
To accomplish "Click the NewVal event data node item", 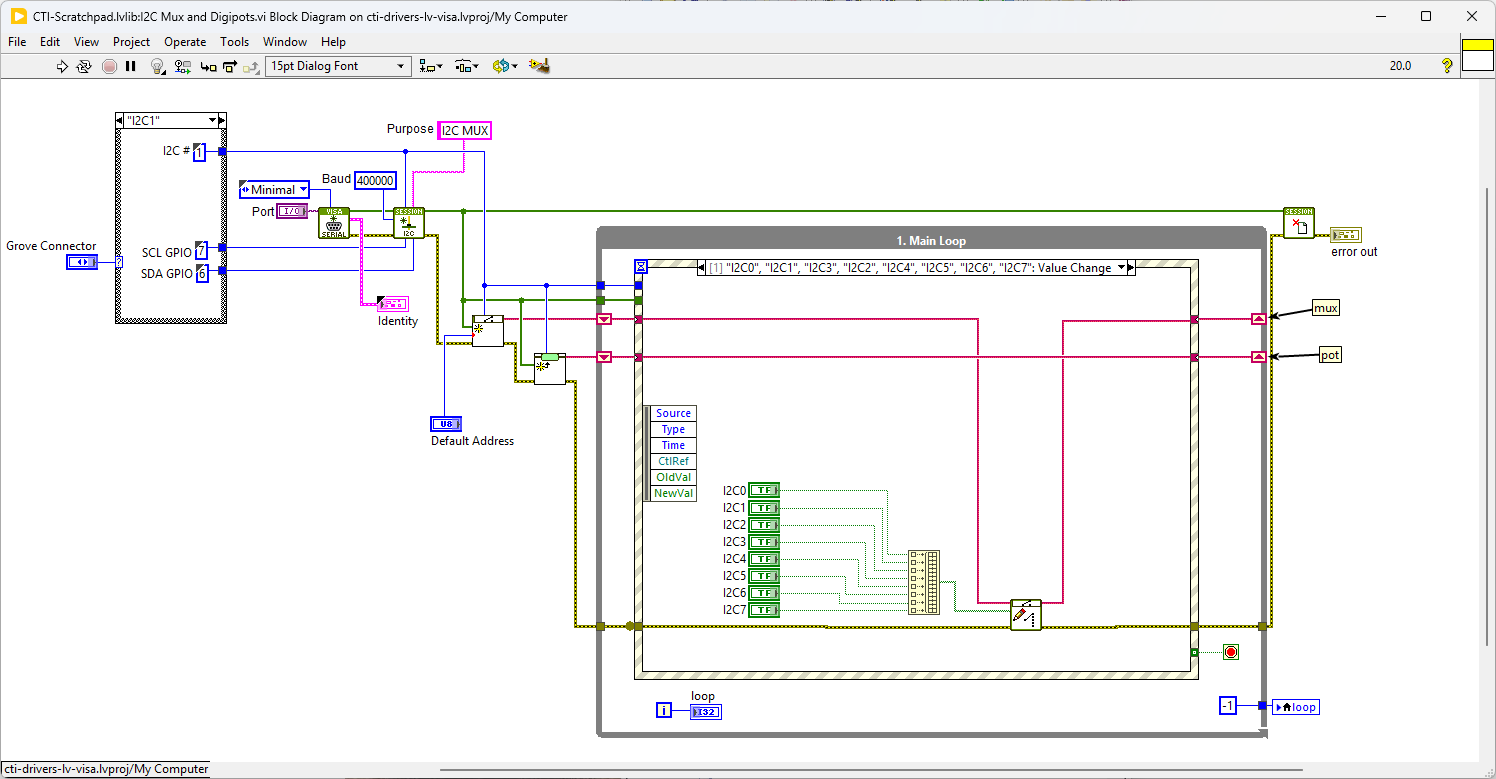I will point(673,493).
